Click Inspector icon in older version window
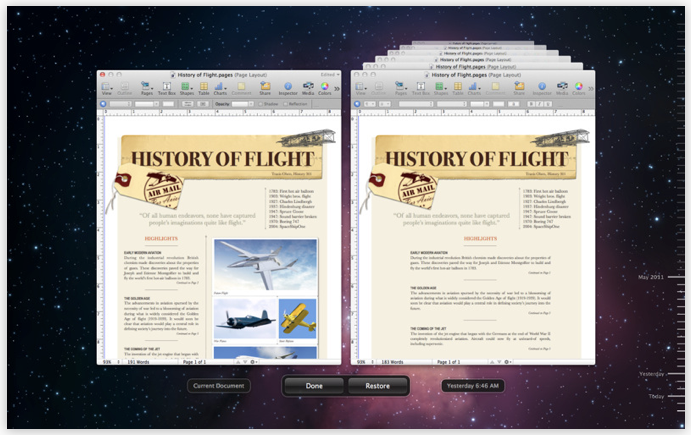Image resolution: width=691 pixels, height=435 pixels. (x=542, y=88)
